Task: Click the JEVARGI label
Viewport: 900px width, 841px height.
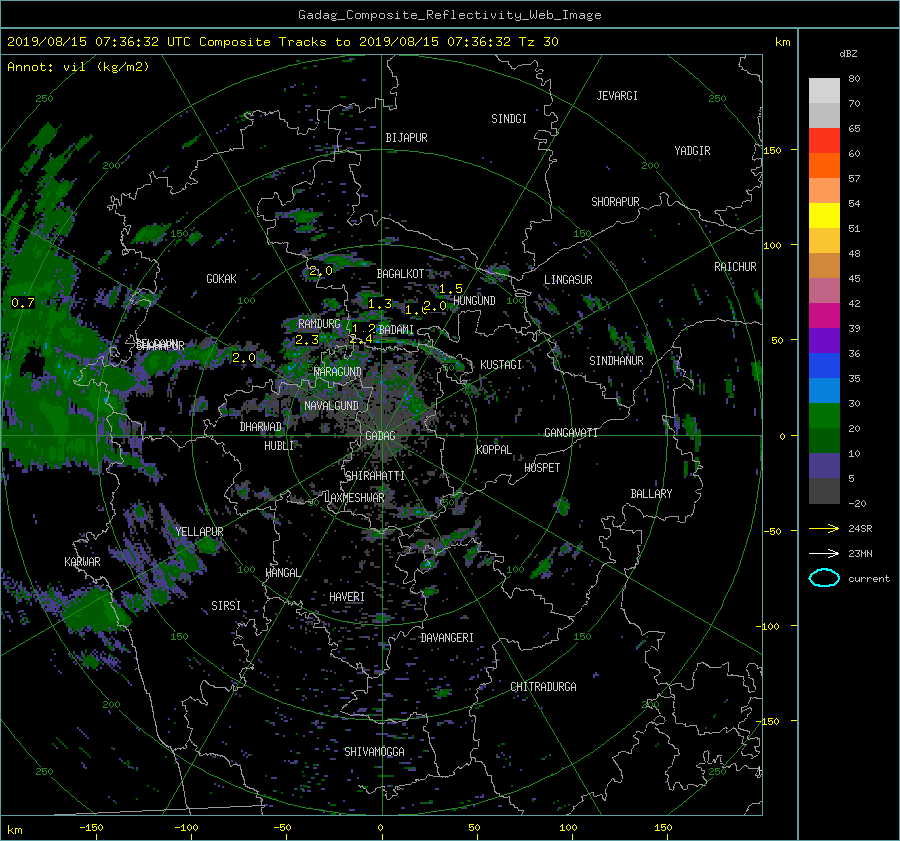Action: point(617,96)
